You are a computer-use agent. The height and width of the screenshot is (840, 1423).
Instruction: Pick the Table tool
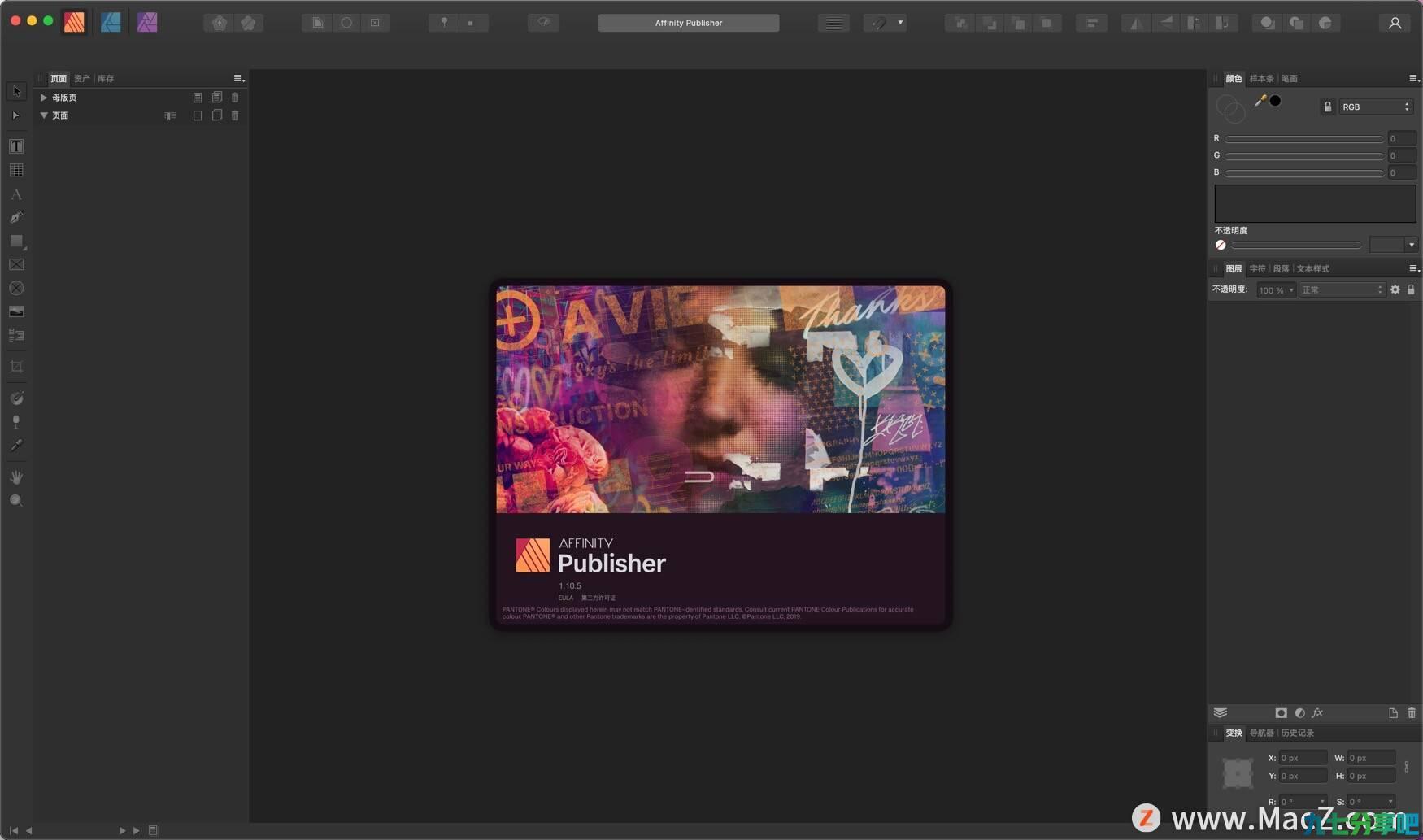click(x=16, y=170)
